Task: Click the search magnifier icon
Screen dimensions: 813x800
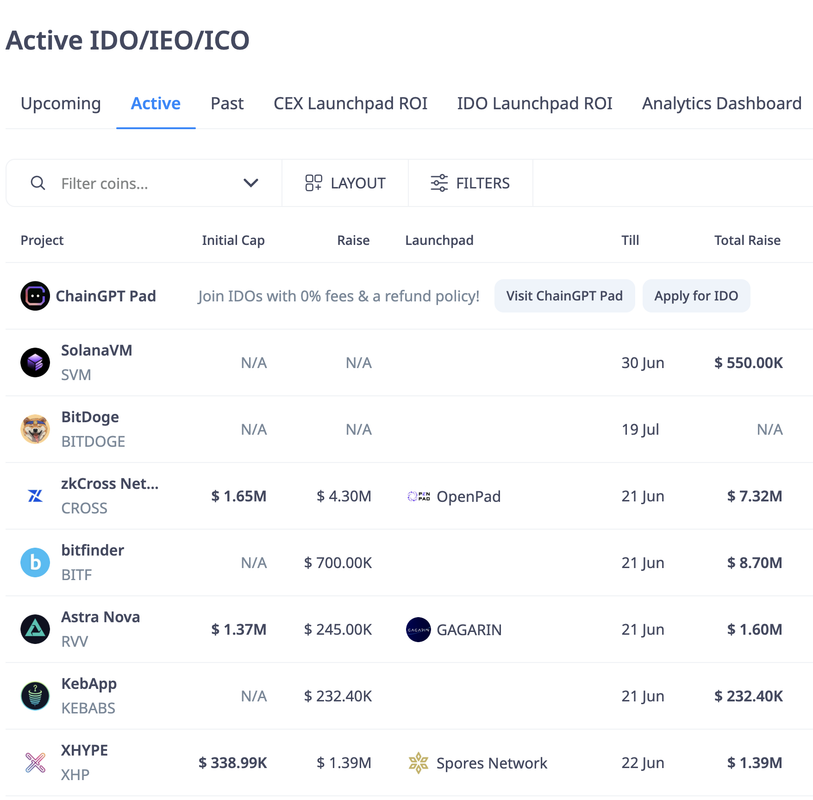Action: pos(38,183)
